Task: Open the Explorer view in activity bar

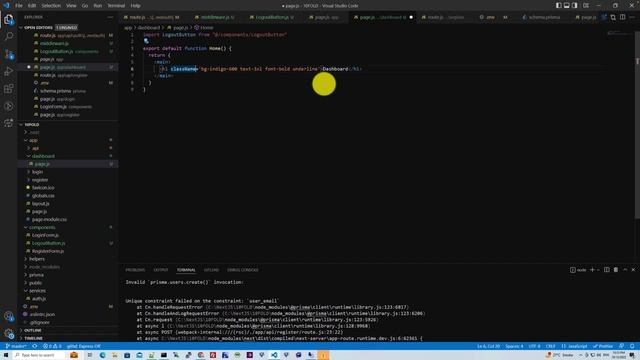Action: 9,20
